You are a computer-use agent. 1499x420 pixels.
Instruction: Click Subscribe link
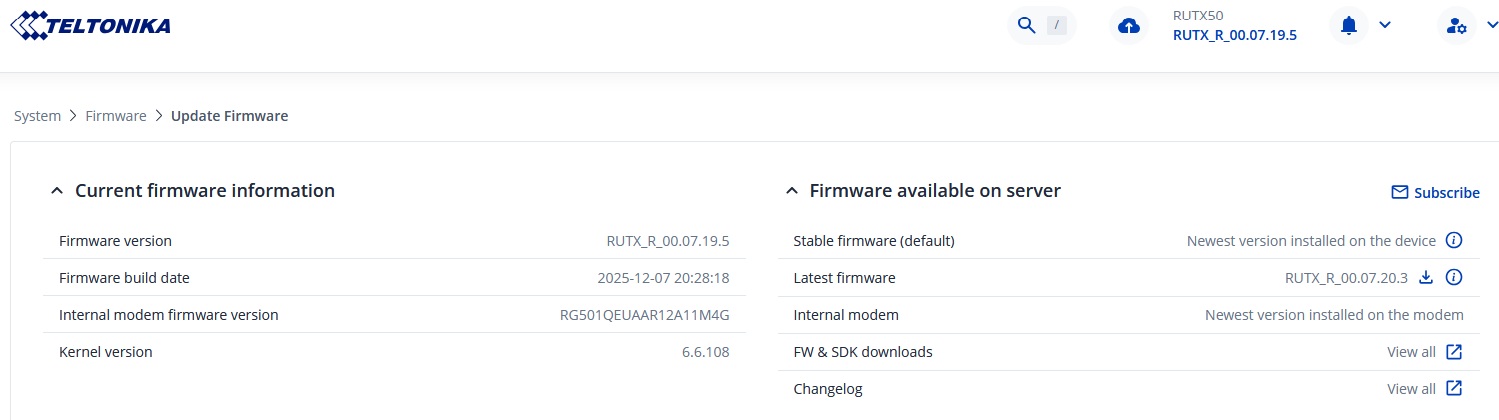click(x=1446, y=193)
